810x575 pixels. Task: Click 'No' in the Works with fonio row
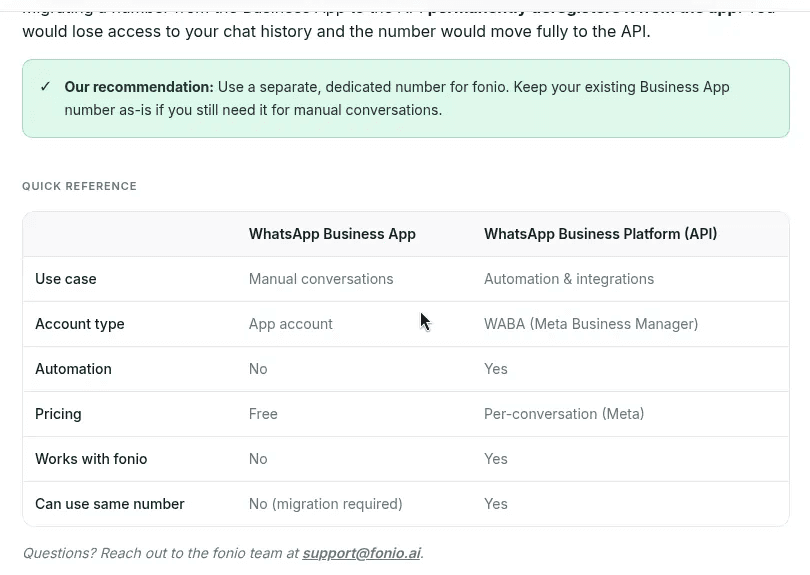pos(258,459)
